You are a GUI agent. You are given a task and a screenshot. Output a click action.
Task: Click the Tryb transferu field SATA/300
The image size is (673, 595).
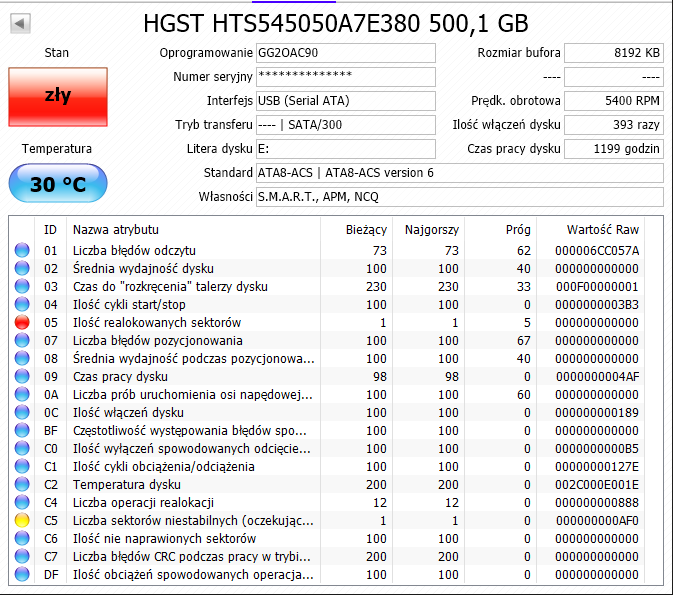[346, 125]
